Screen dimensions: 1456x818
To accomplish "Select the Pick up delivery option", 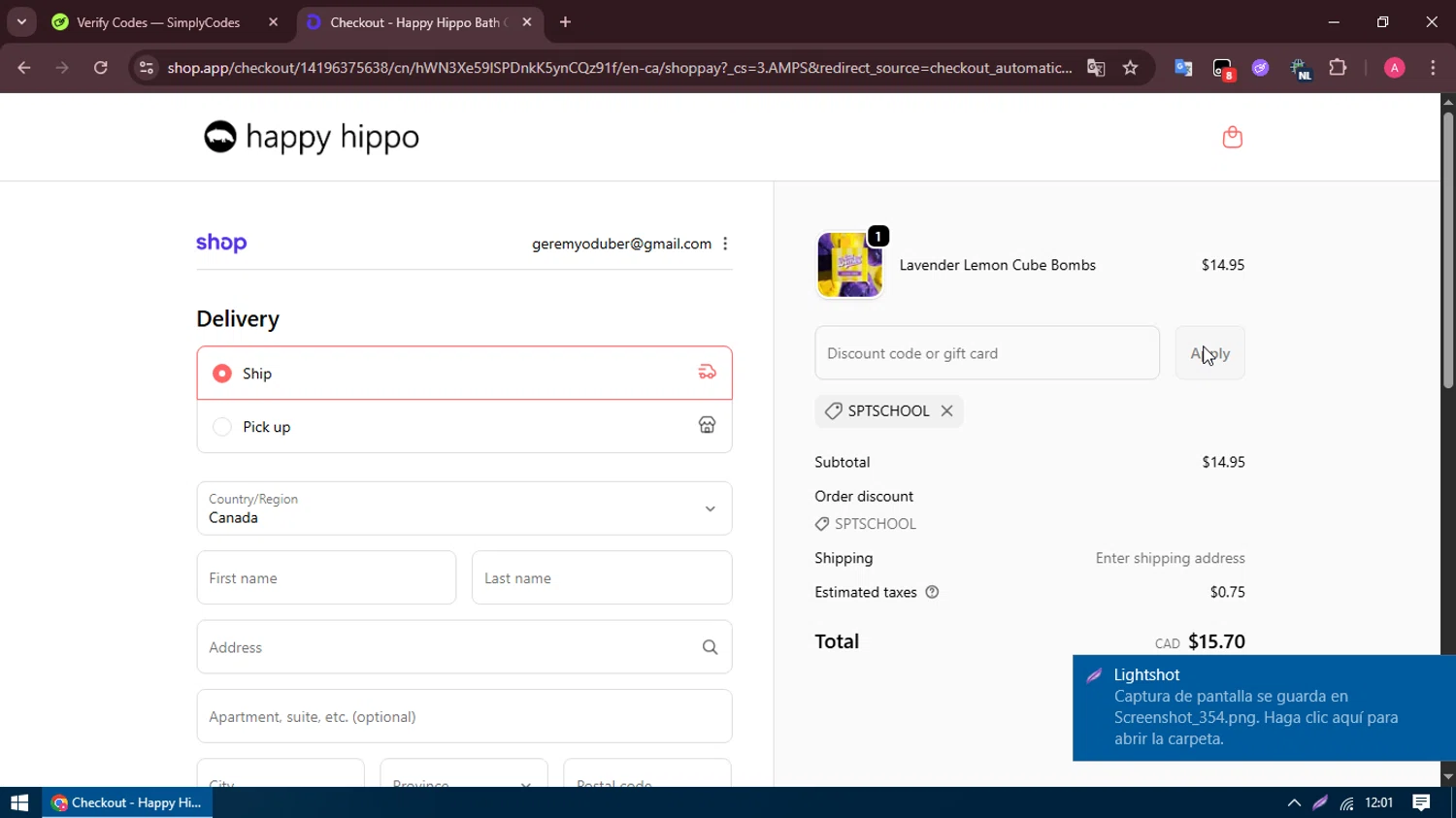I will click(x=464, y=426).
